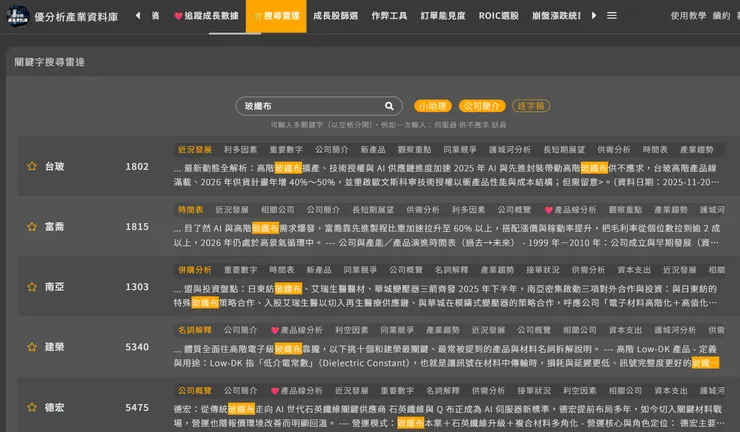Image resolution: width=740 pixels, height=432 pixels.
Task: Open the 作弊工具 tab
Action: [389, 16]
